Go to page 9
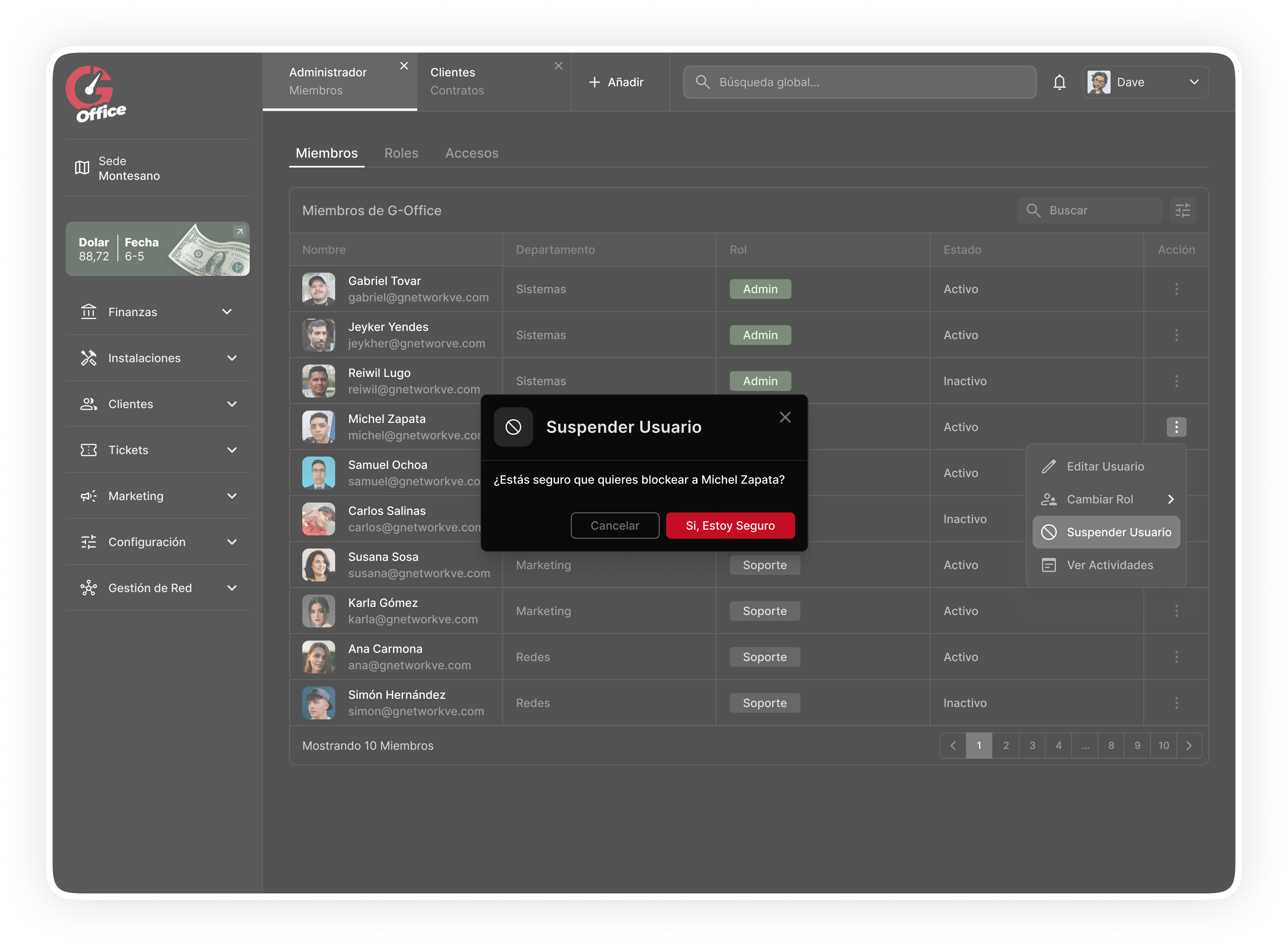1288x946 pixels. 1137,746
